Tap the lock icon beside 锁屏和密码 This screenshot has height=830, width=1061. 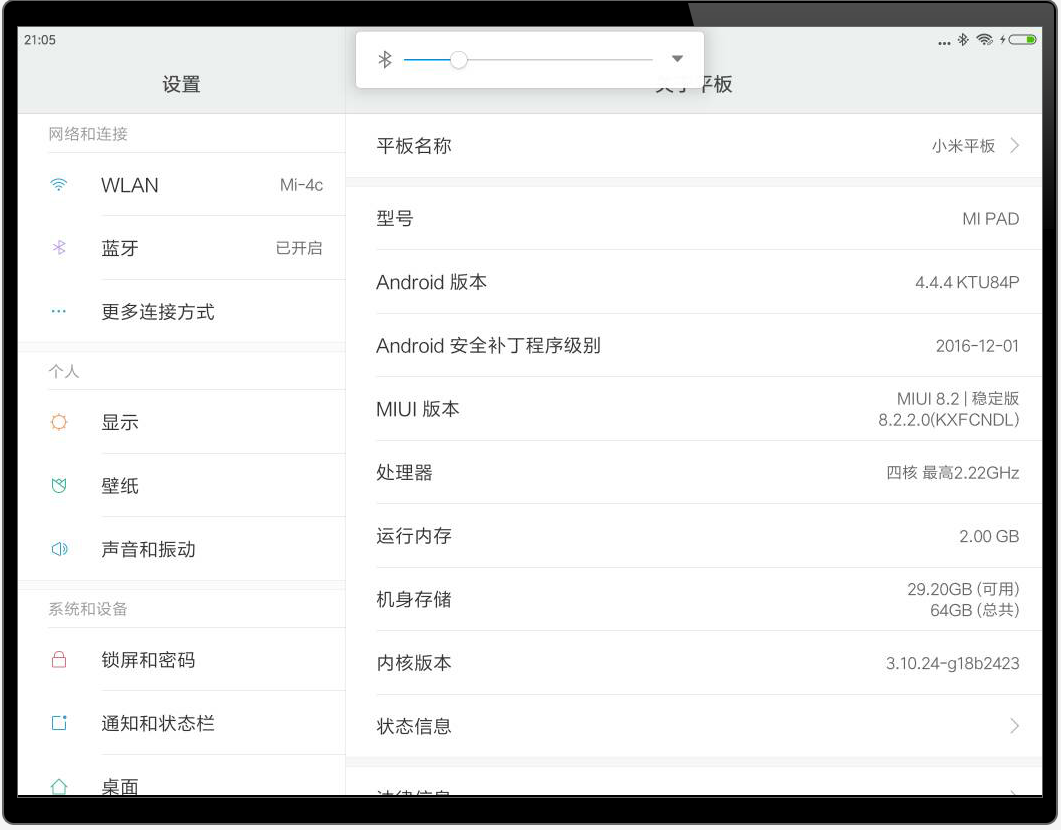(x=59, y=660)
